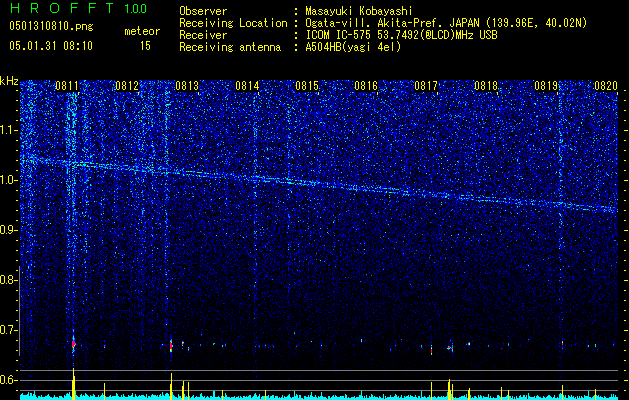This screenshot has width=629, height=400.
Task: Click the Observer label
Action: [203, 11]
